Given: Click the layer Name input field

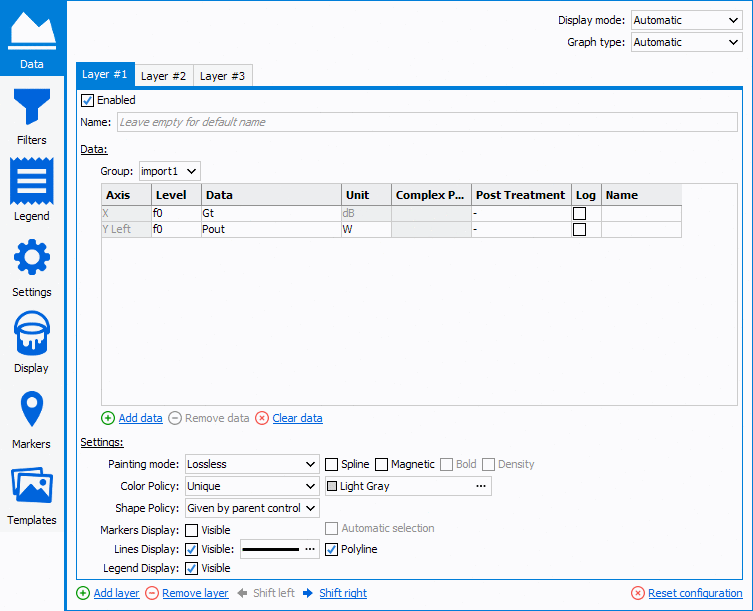Looking at the screenshot, I should point(427,122).
